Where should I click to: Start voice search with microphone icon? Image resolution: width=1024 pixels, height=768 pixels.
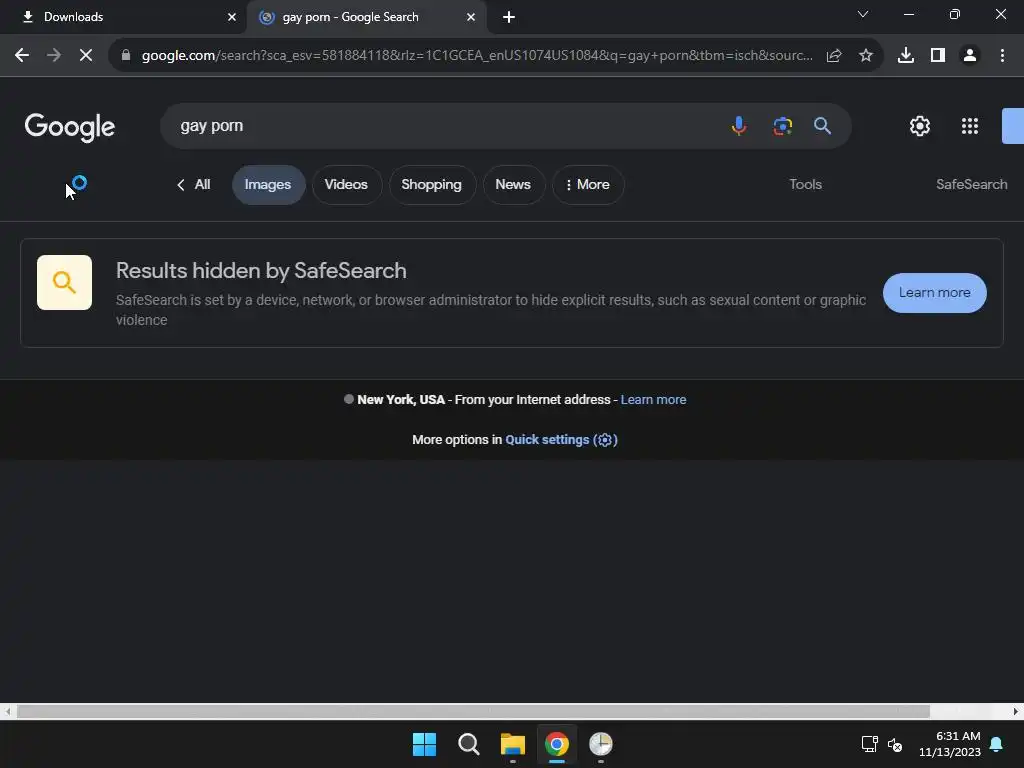coord(739,125)
